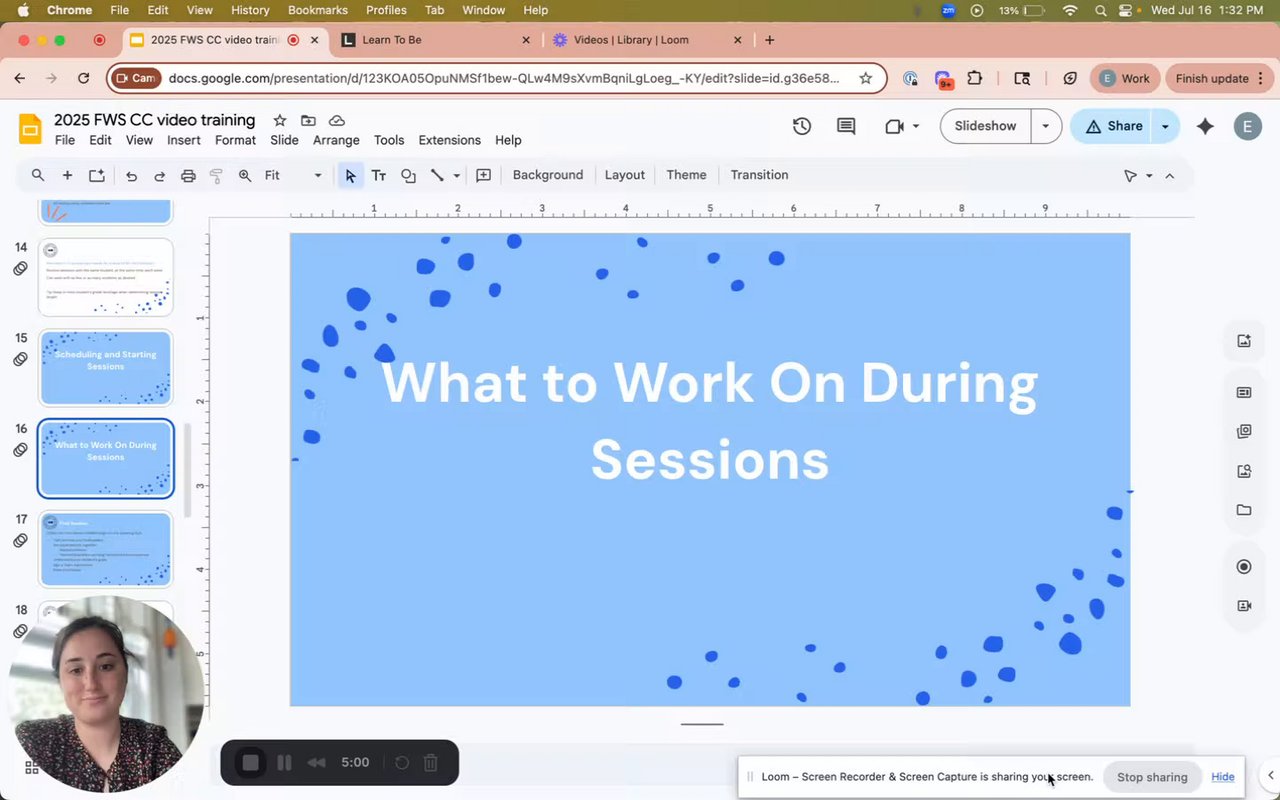Click the redo arrow
This screenshot has height=800, width=1280.
pos(159,176)
